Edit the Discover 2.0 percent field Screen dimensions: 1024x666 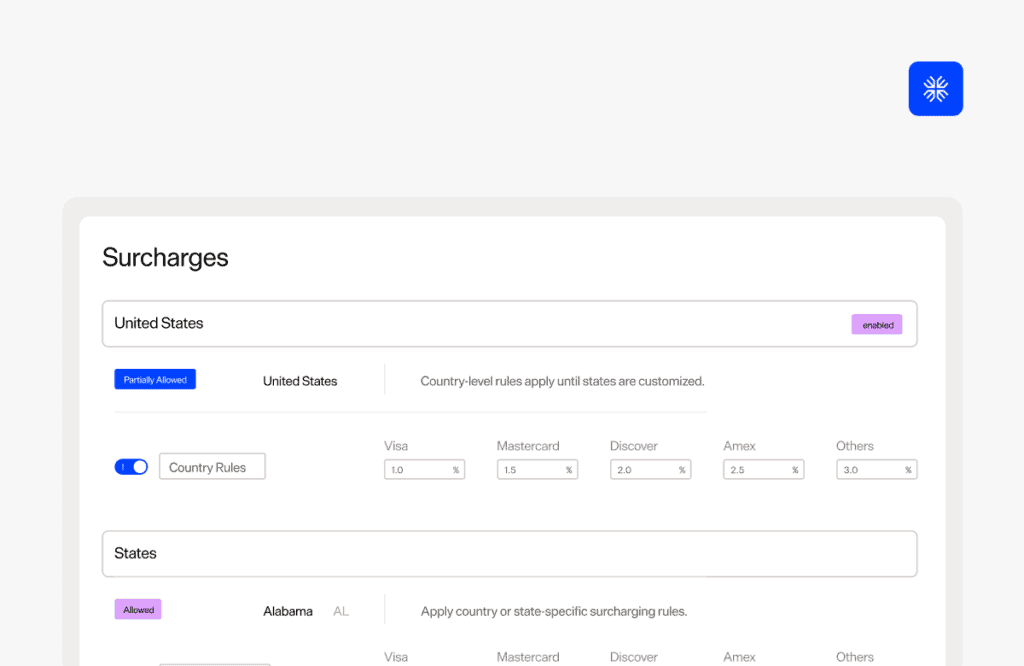pyautogui.click(x=650, y=469)
